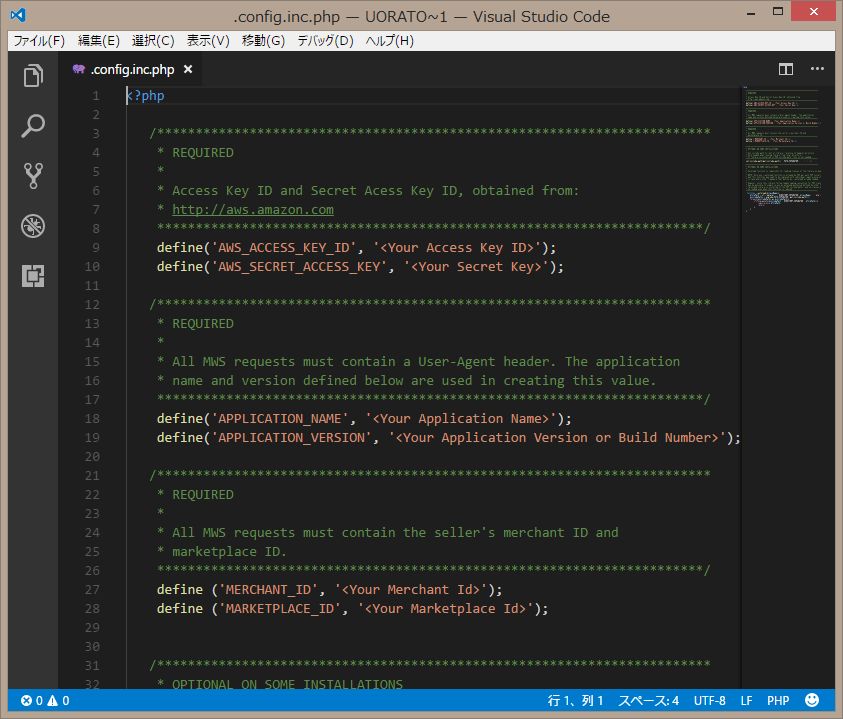Click comment text 'marketplace ID.'
Image resolution: width=843 pixels, height=719 pixels.
[229, 551]
